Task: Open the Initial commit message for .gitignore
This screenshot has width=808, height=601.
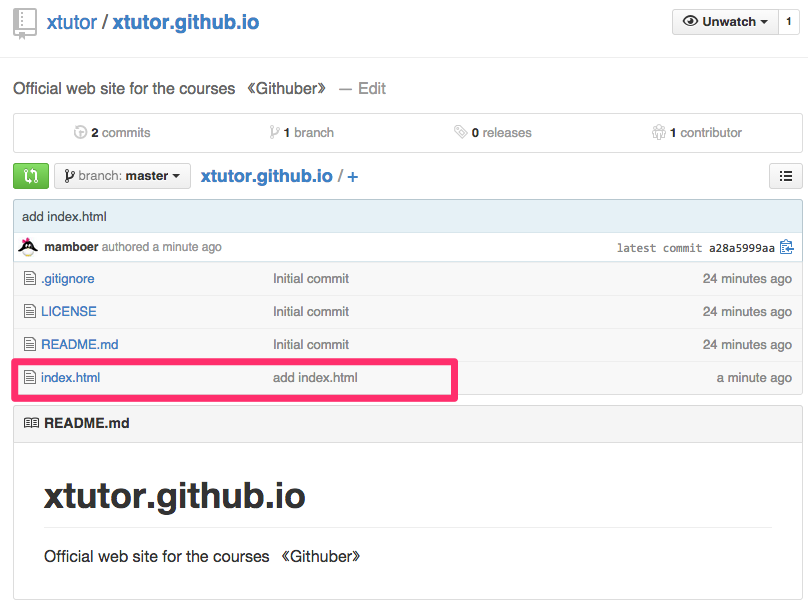Action: [311, 279]
